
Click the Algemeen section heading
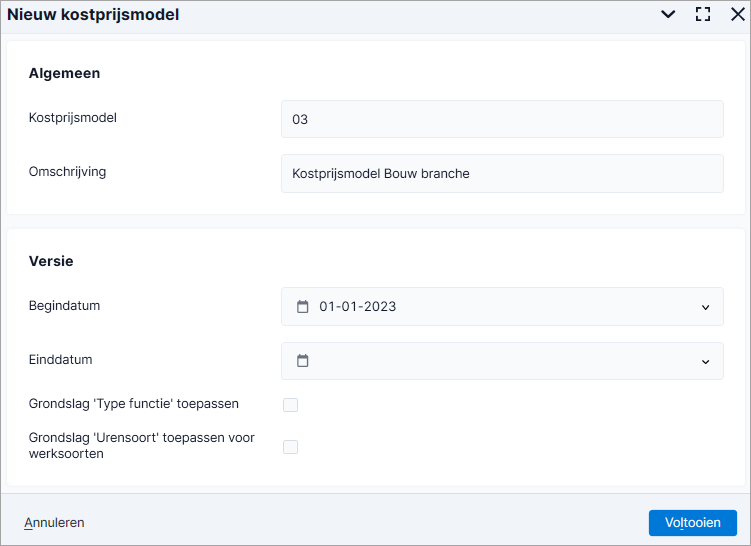pyautogui.click(x=65, y=73)
